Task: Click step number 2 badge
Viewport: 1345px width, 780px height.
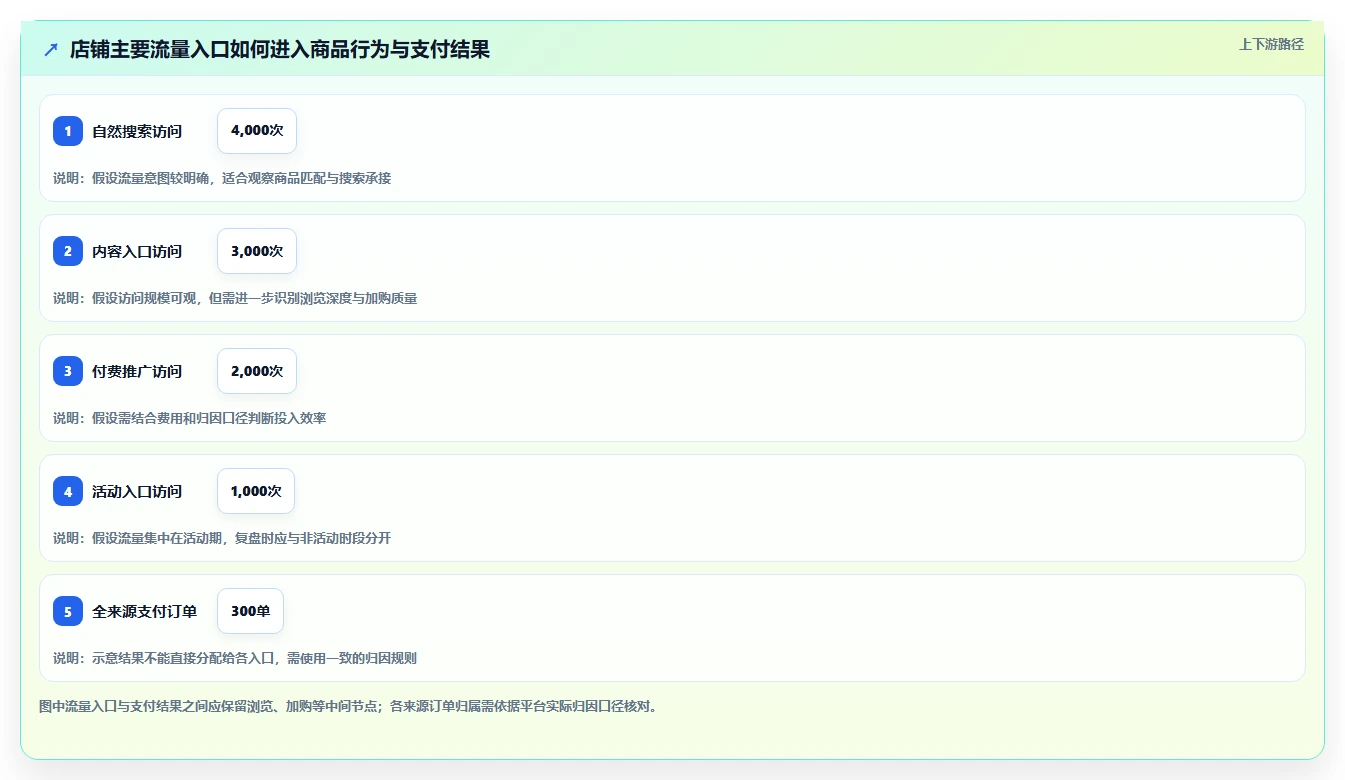Action: [68, 251]
